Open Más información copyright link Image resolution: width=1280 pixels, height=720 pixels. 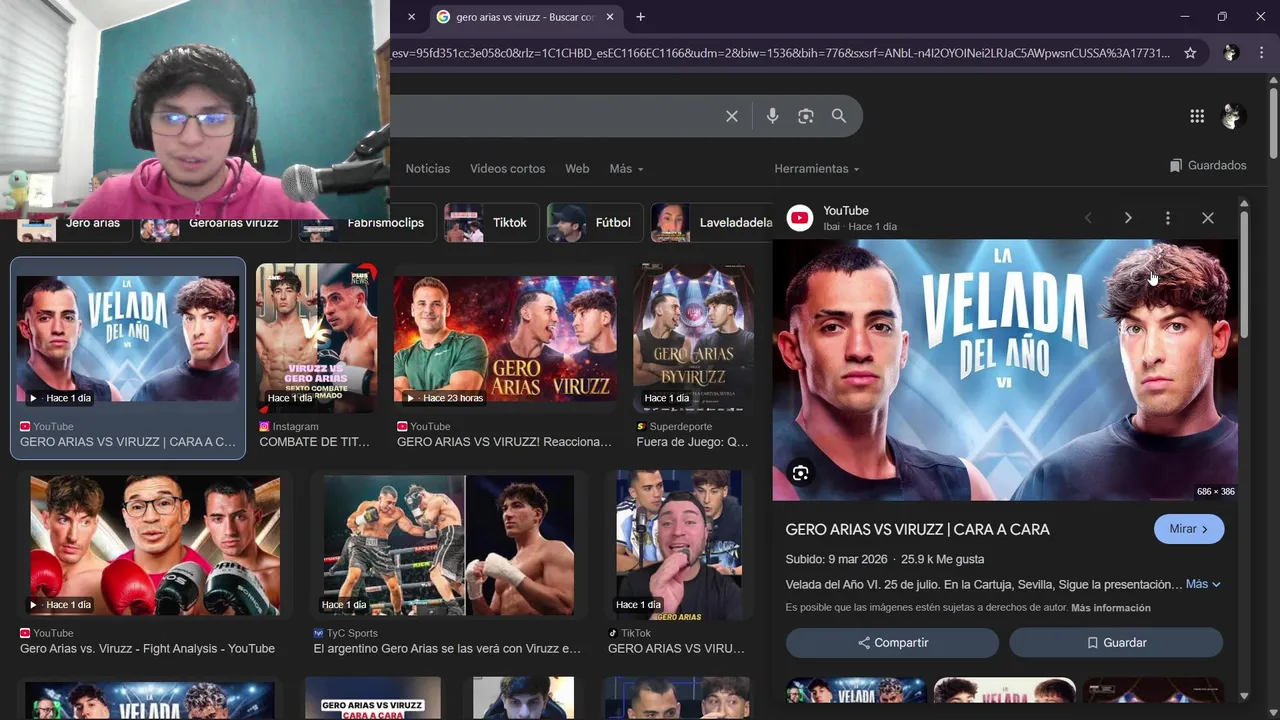[x=1111, y=608]
